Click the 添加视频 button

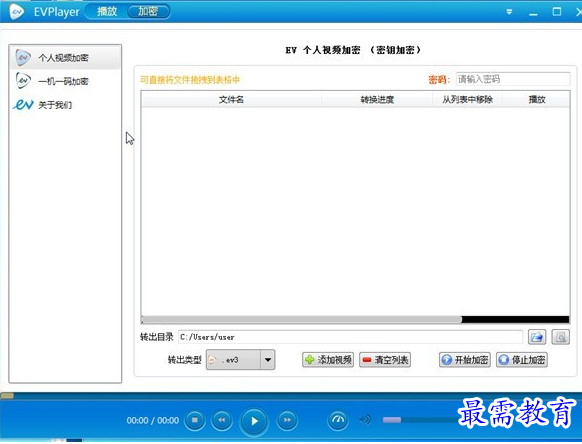pyautogui.click(x=328, y=360)
